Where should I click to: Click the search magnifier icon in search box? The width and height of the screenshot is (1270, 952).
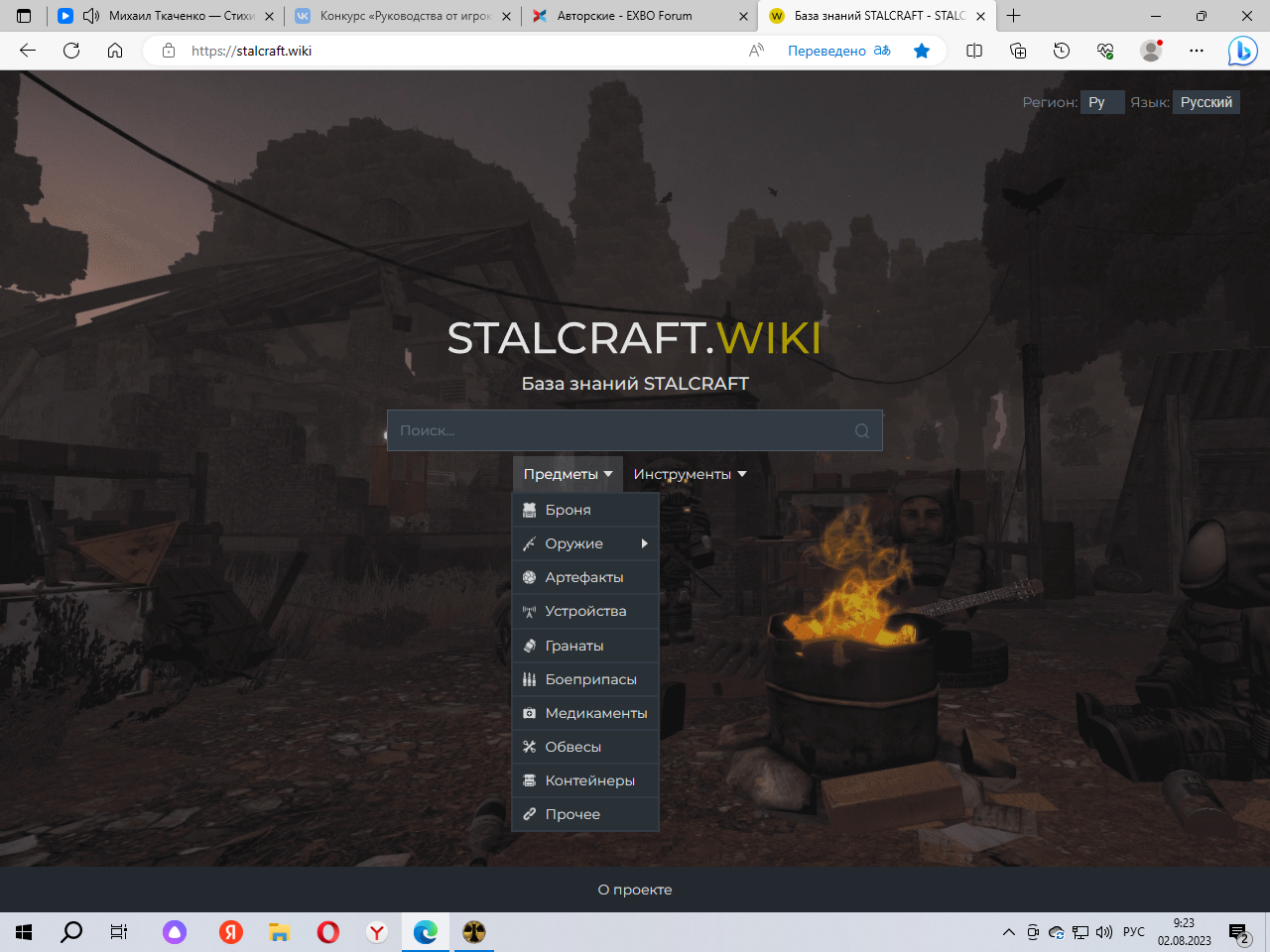click(862, 430)
